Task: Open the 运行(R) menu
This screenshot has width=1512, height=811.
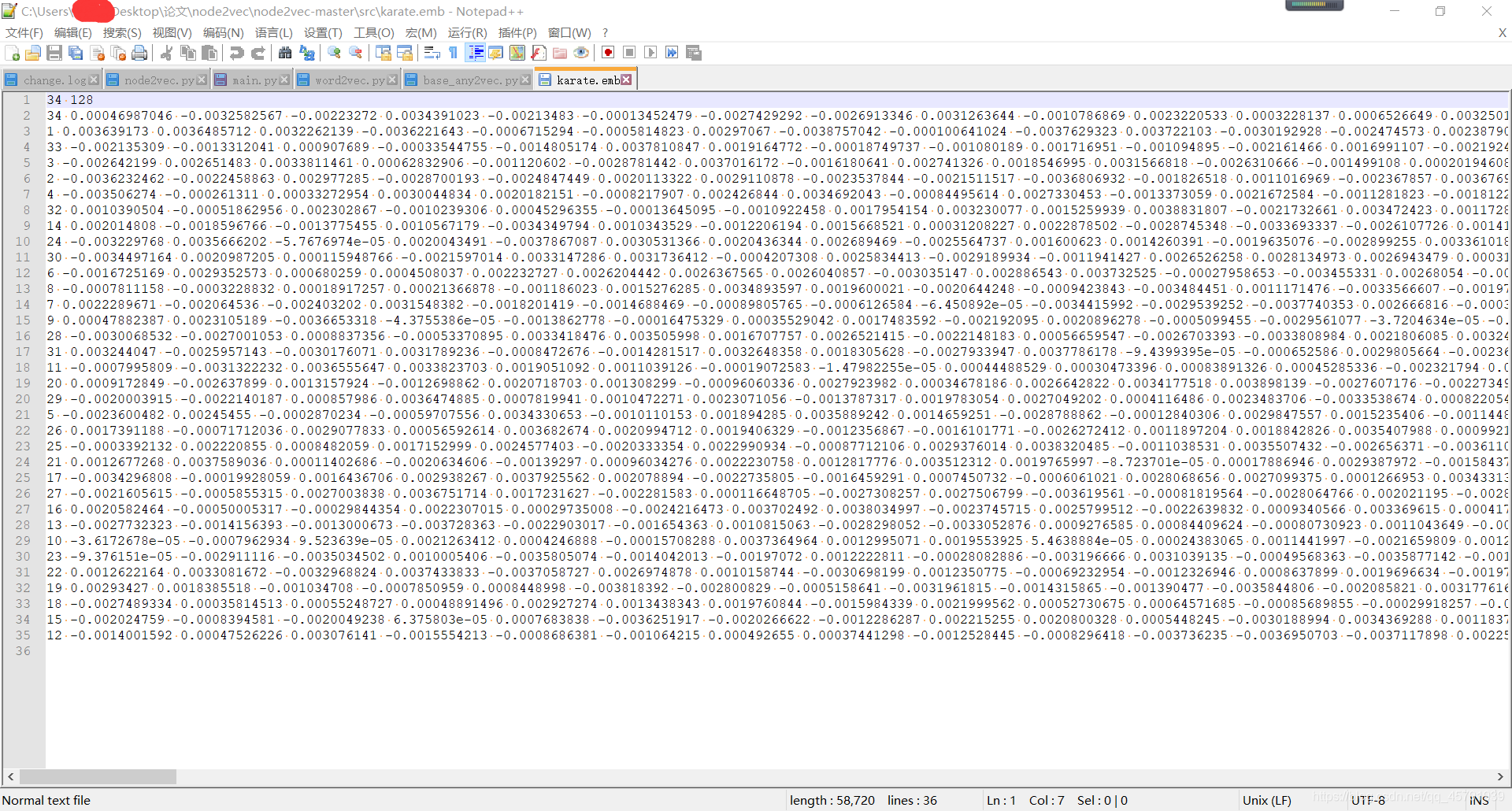Action: [467, 32]
